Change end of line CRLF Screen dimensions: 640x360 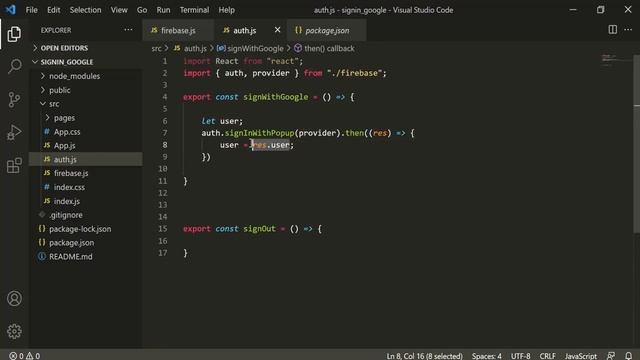pyautogui.click(x=547, y=356)
